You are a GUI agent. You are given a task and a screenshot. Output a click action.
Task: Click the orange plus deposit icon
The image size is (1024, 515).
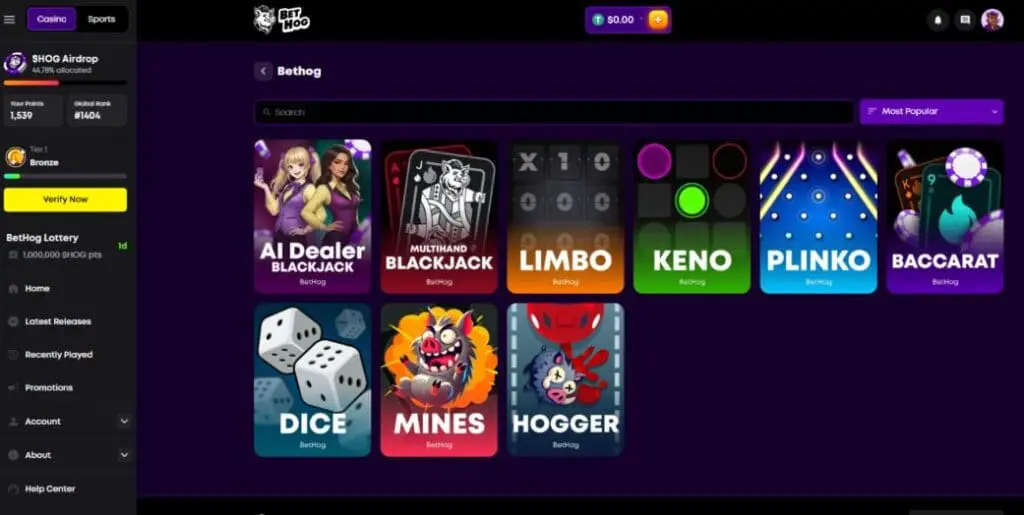pos(658,20)
